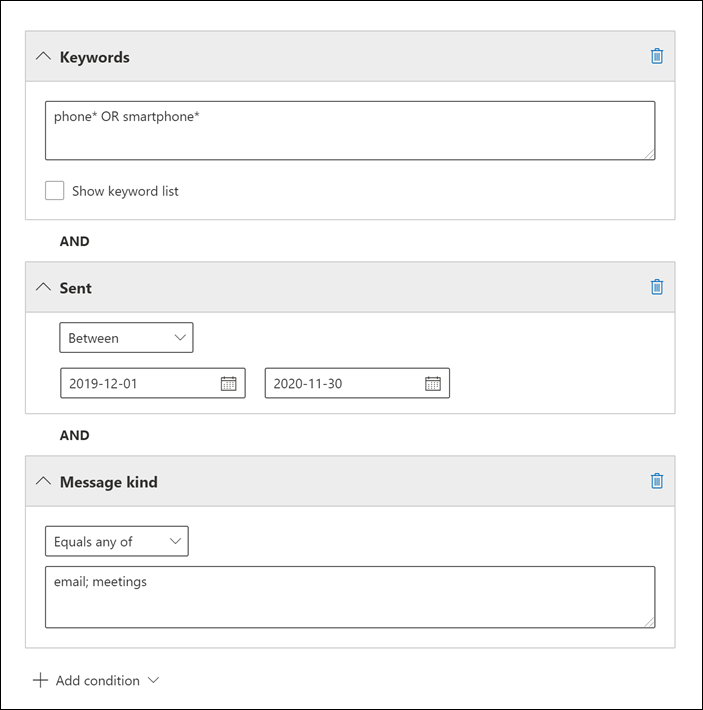Delete the Keywords condition with trash icon
703x710 pixels.
click(656, 56)
